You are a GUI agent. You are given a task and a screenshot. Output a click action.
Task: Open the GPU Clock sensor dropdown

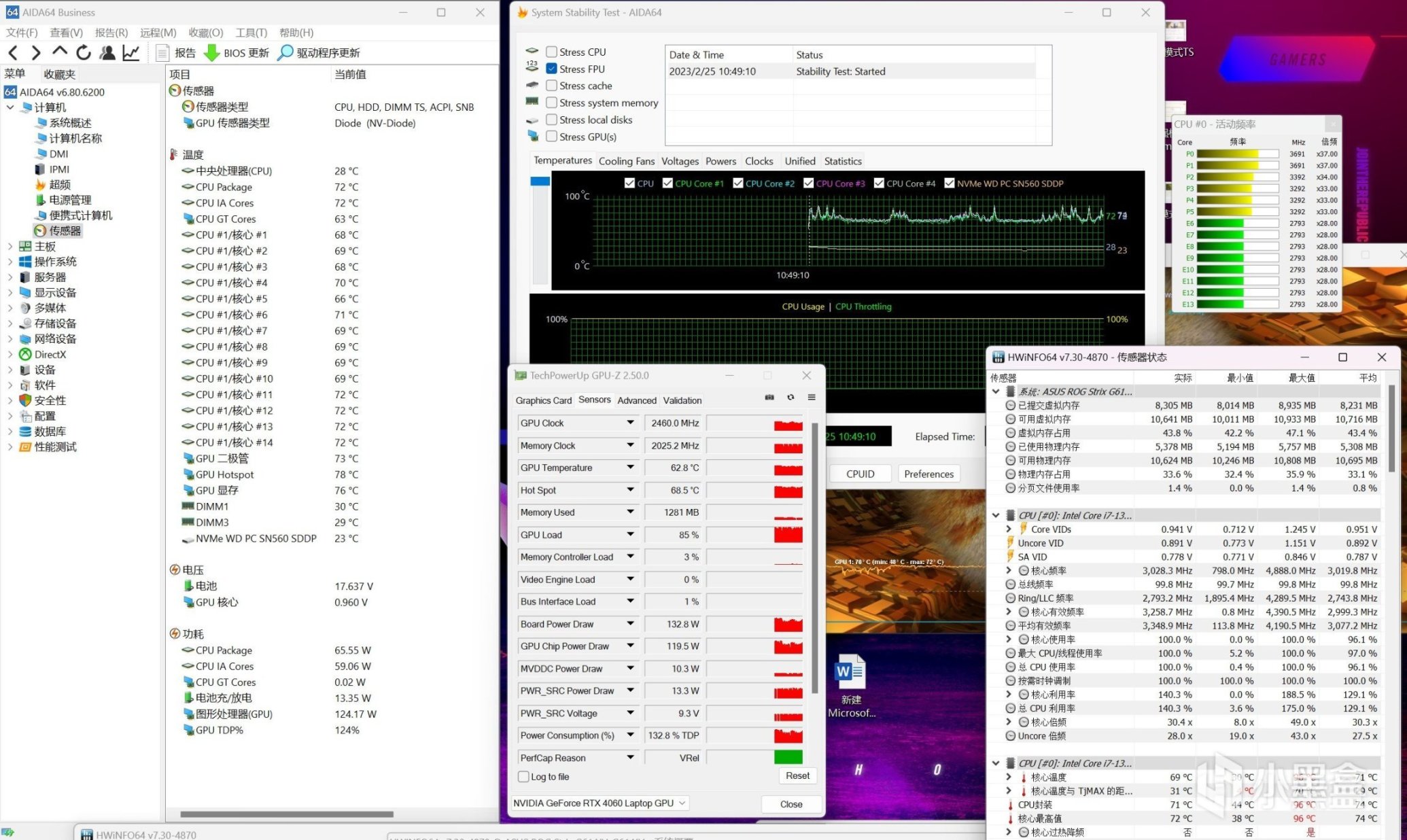[x=630, y=423]
